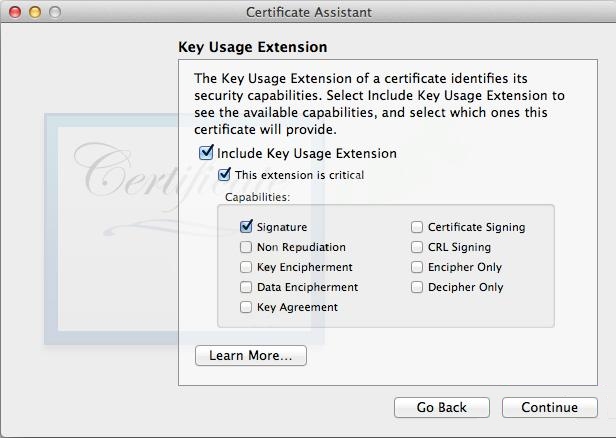
Task: Close the Certificate Assistant window
Action: [x=15, y=12]
